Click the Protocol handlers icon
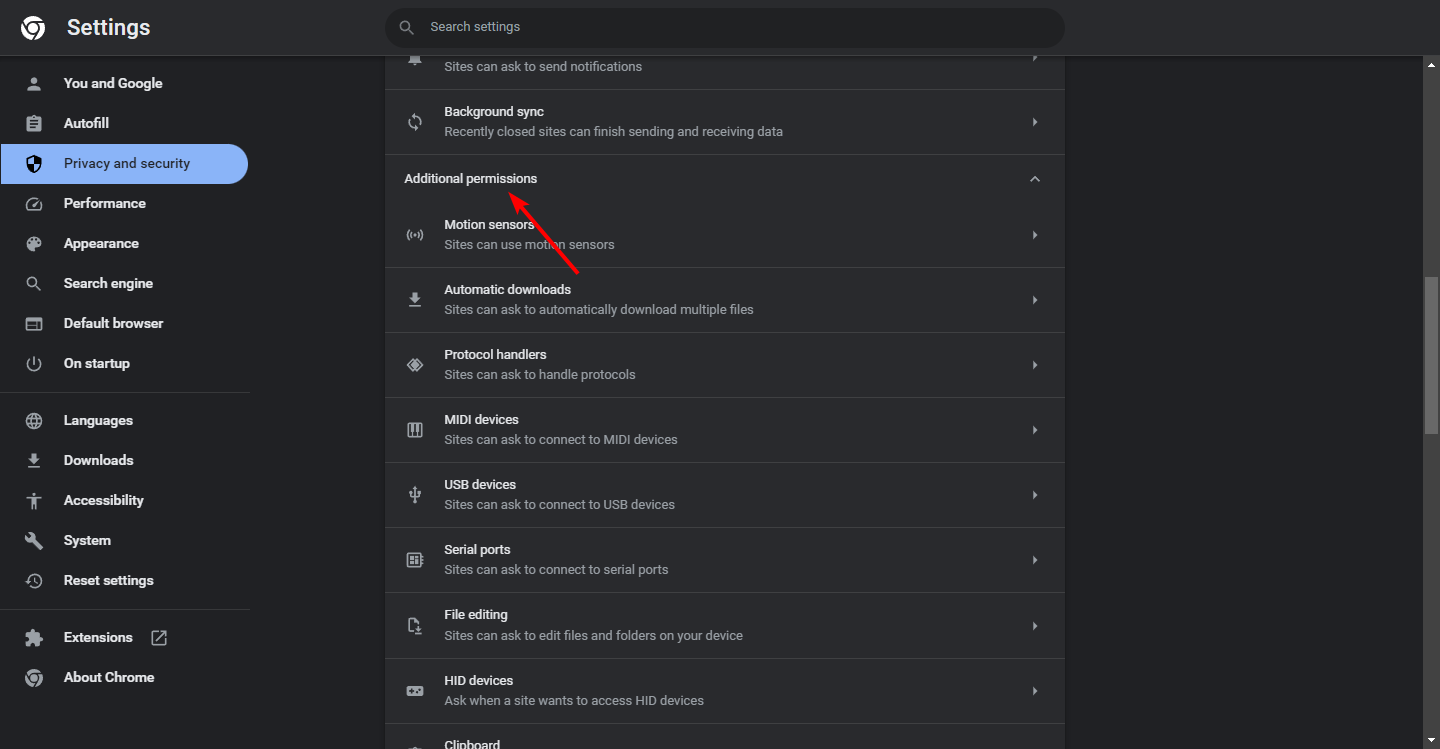1440x749 pixels. pos(415,365)
